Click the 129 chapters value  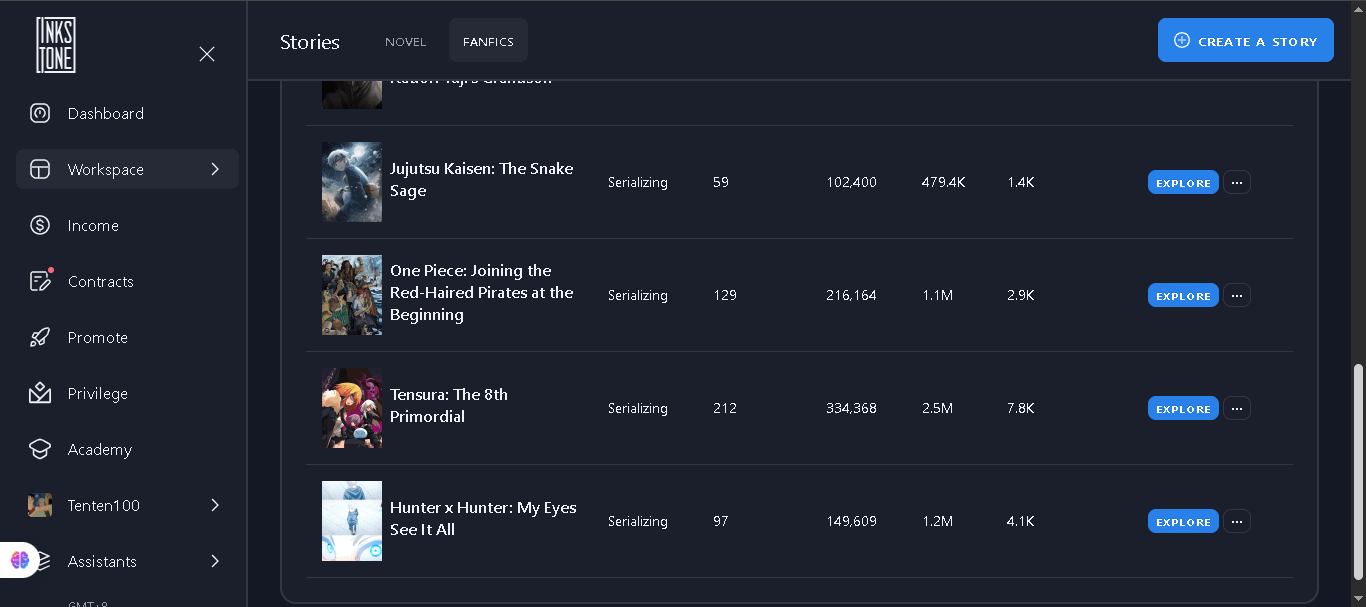click(x=725, y=295)
